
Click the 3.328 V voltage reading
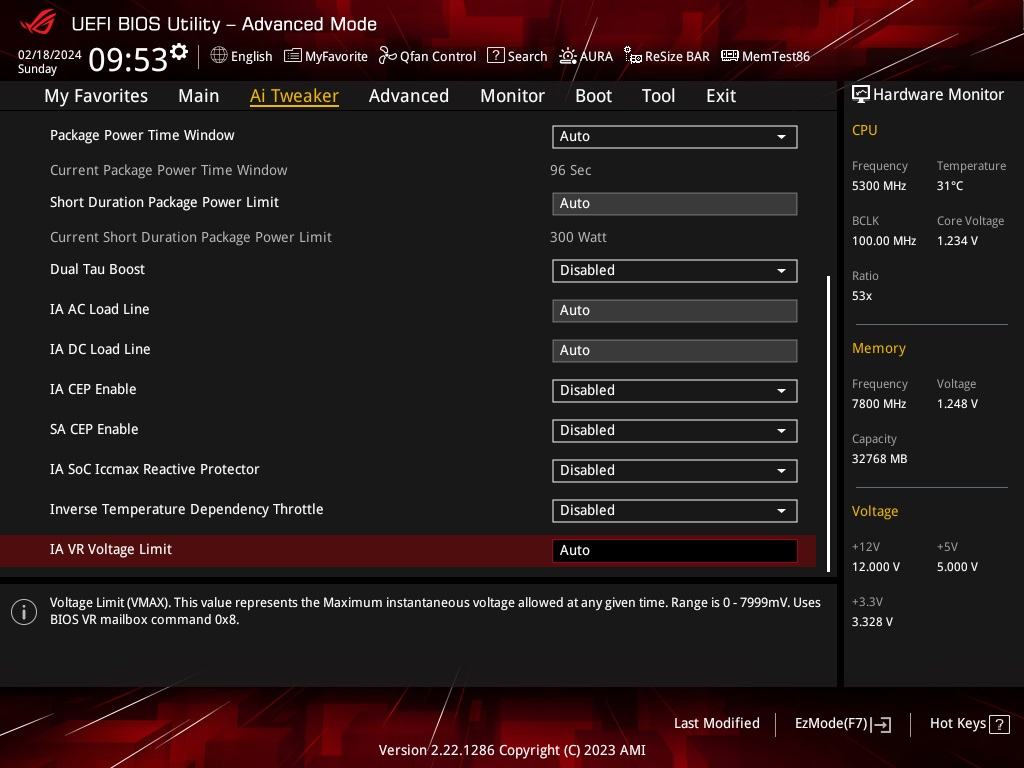click(x=872, y=622)
